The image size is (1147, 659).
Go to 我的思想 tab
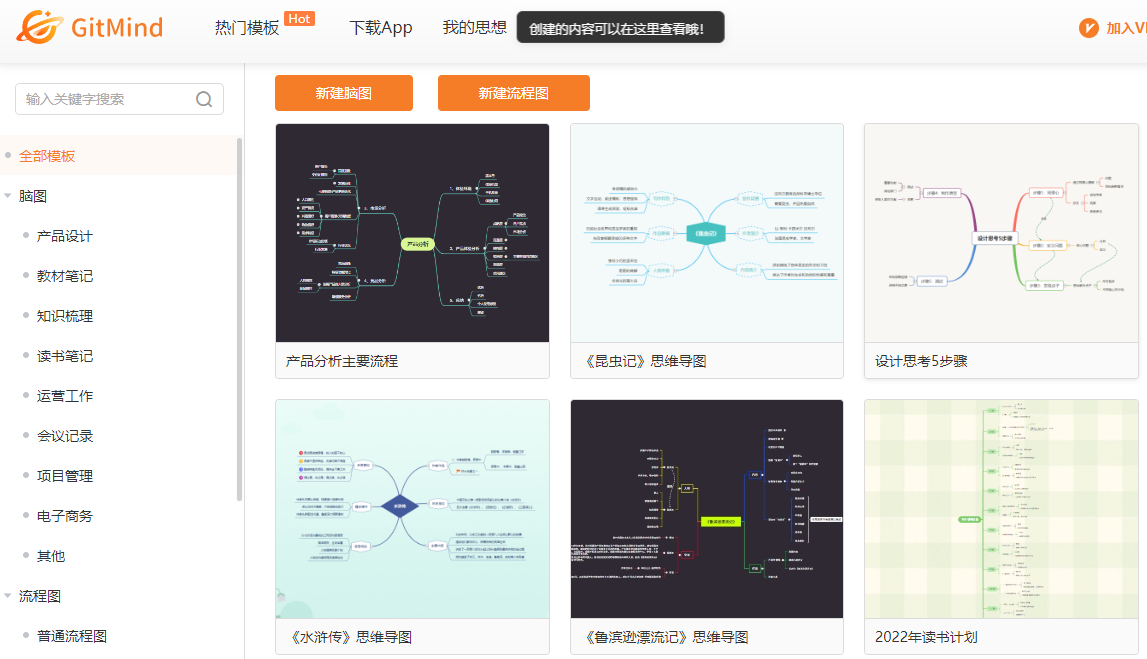[x=475, y=28]
